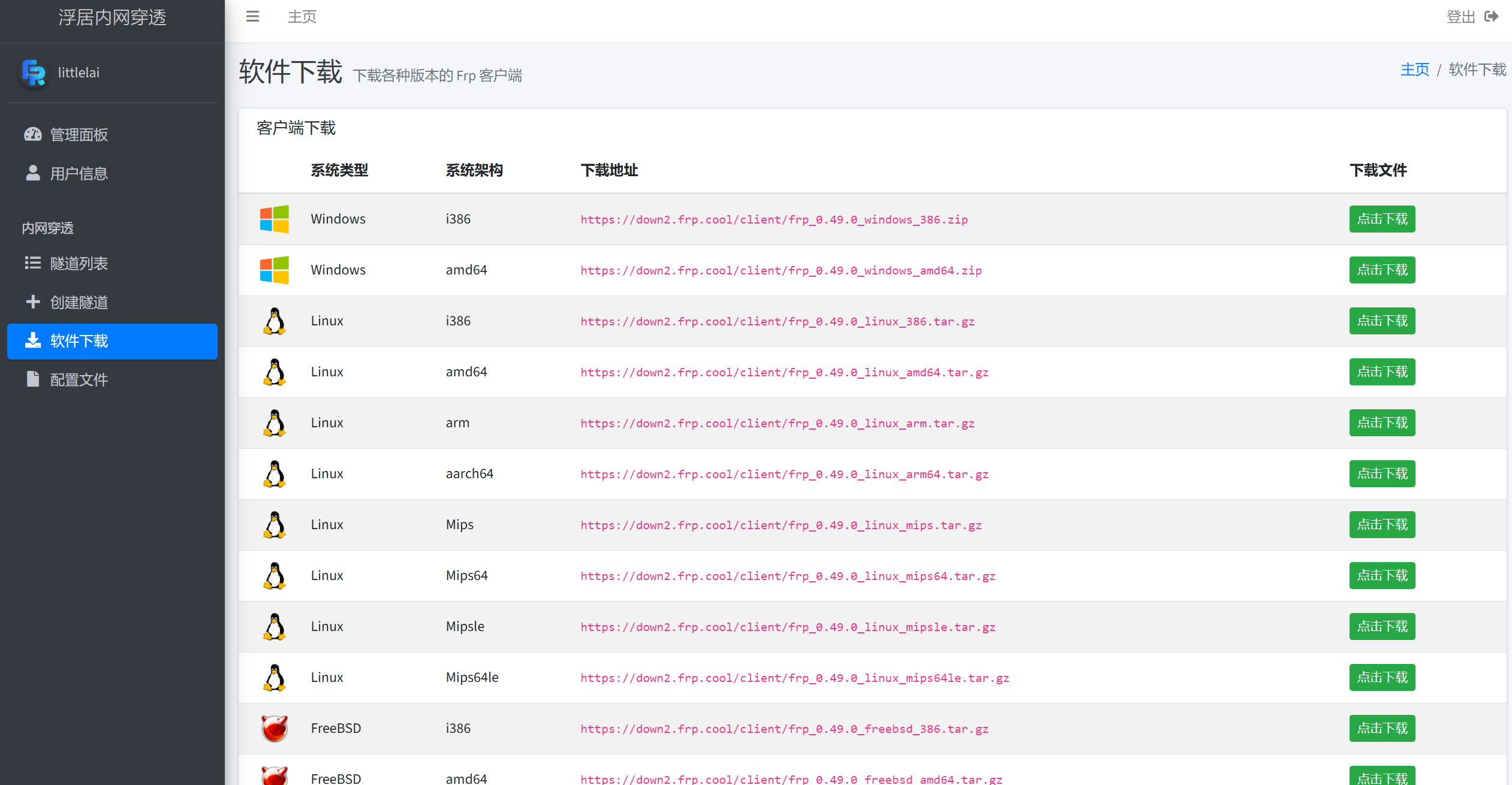This screenshot has height=785, width=1512.
Task: Click the Tux penguin icon for Linux arm
Action: click(x=275, y=423)
